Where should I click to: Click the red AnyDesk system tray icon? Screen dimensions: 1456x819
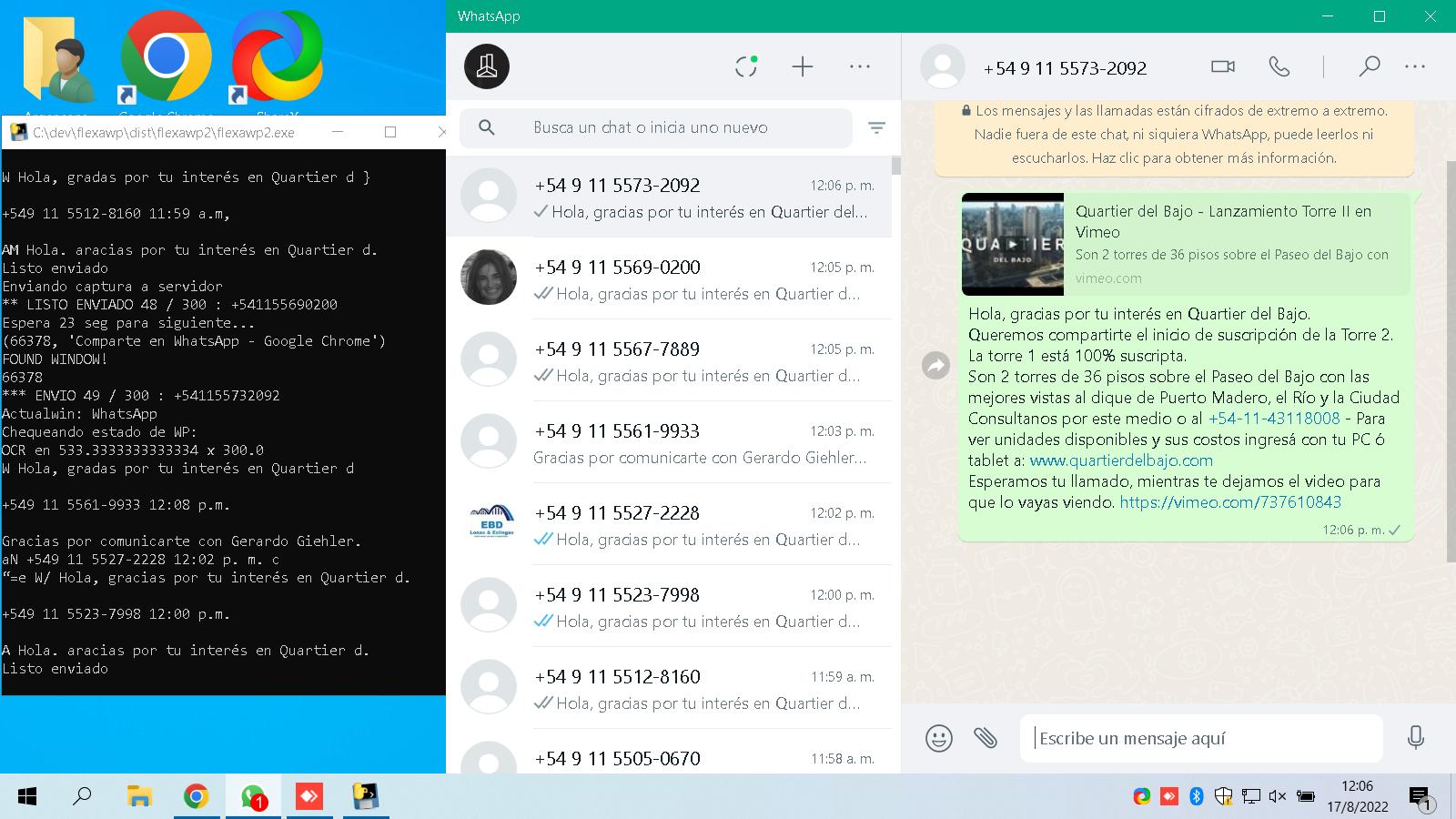(1169, 796)
